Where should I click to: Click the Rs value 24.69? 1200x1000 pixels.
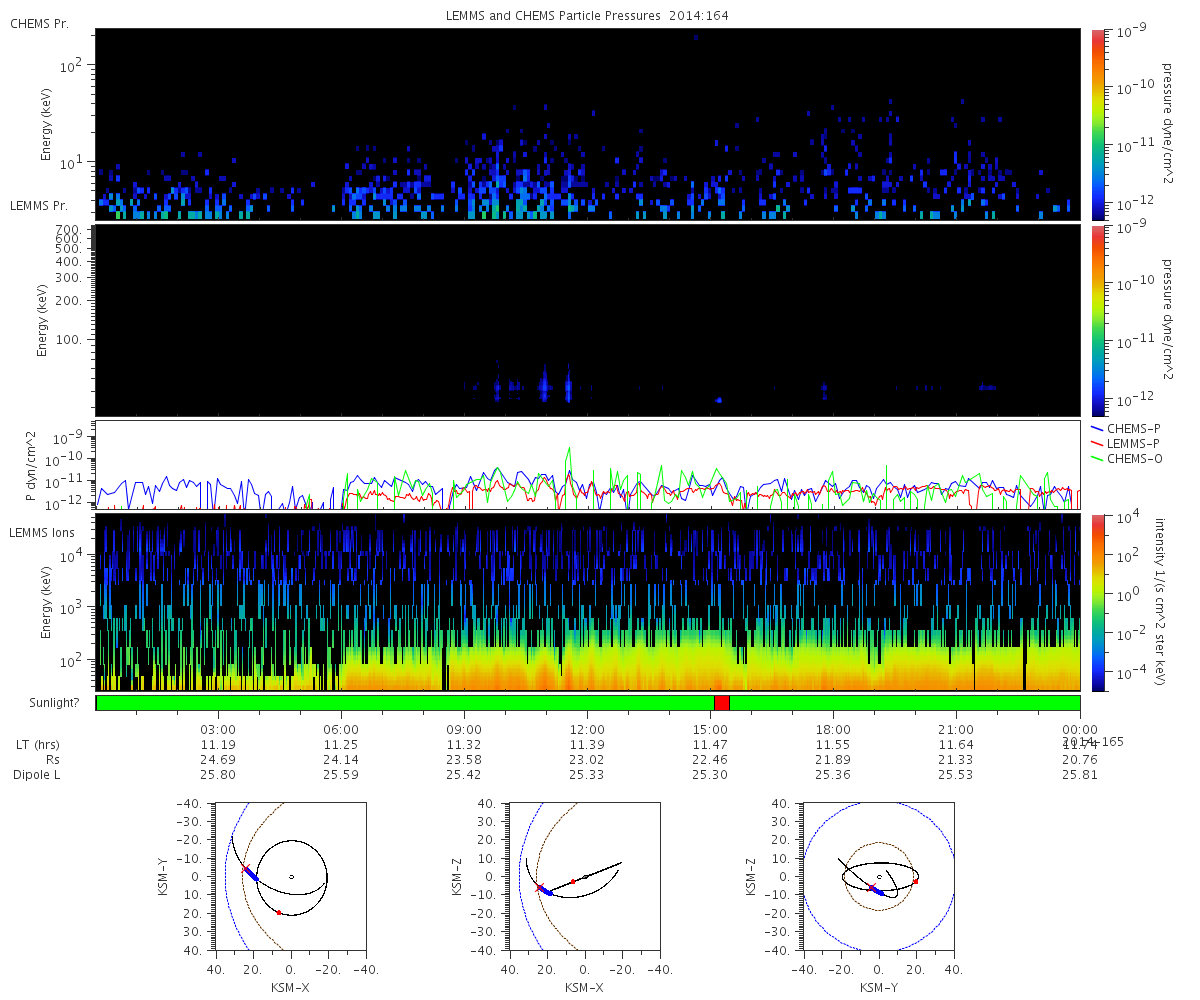(218, 760)
